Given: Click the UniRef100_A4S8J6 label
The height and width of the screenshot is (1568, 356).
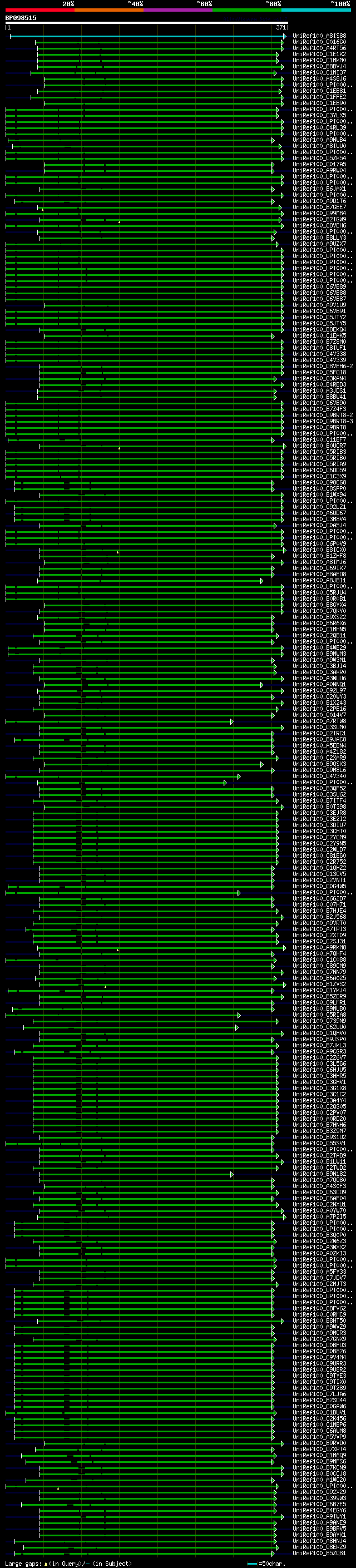Looking at the screenshot, I should click(319, 78).
